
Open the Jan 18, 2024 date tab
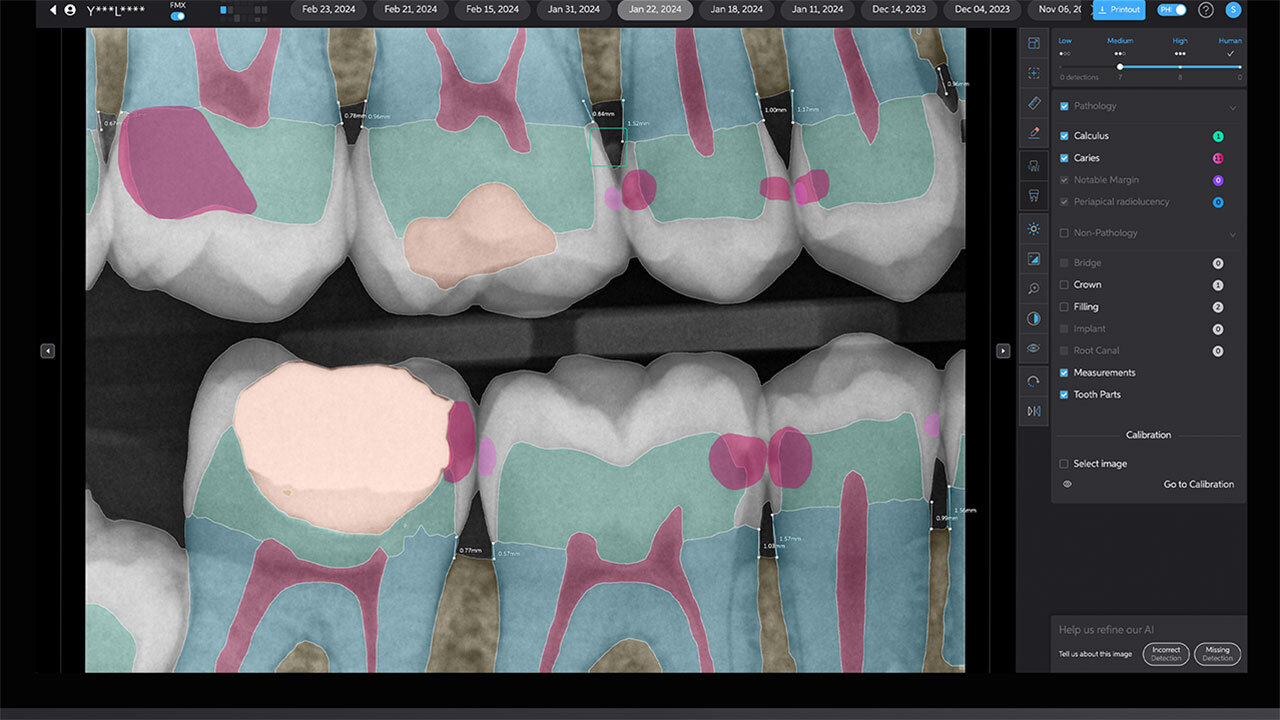click(x=737, y=10)
